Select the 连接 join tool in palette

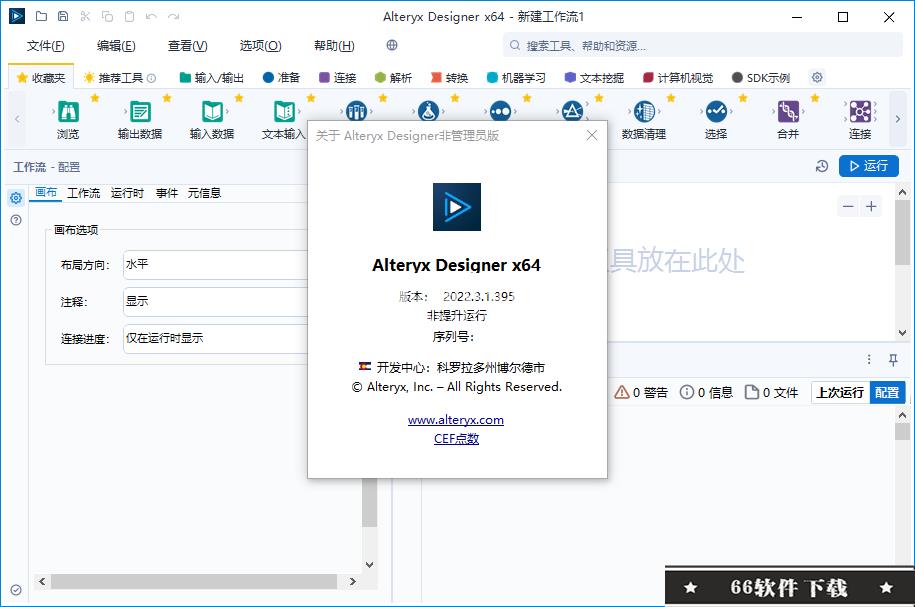(860, 120)
